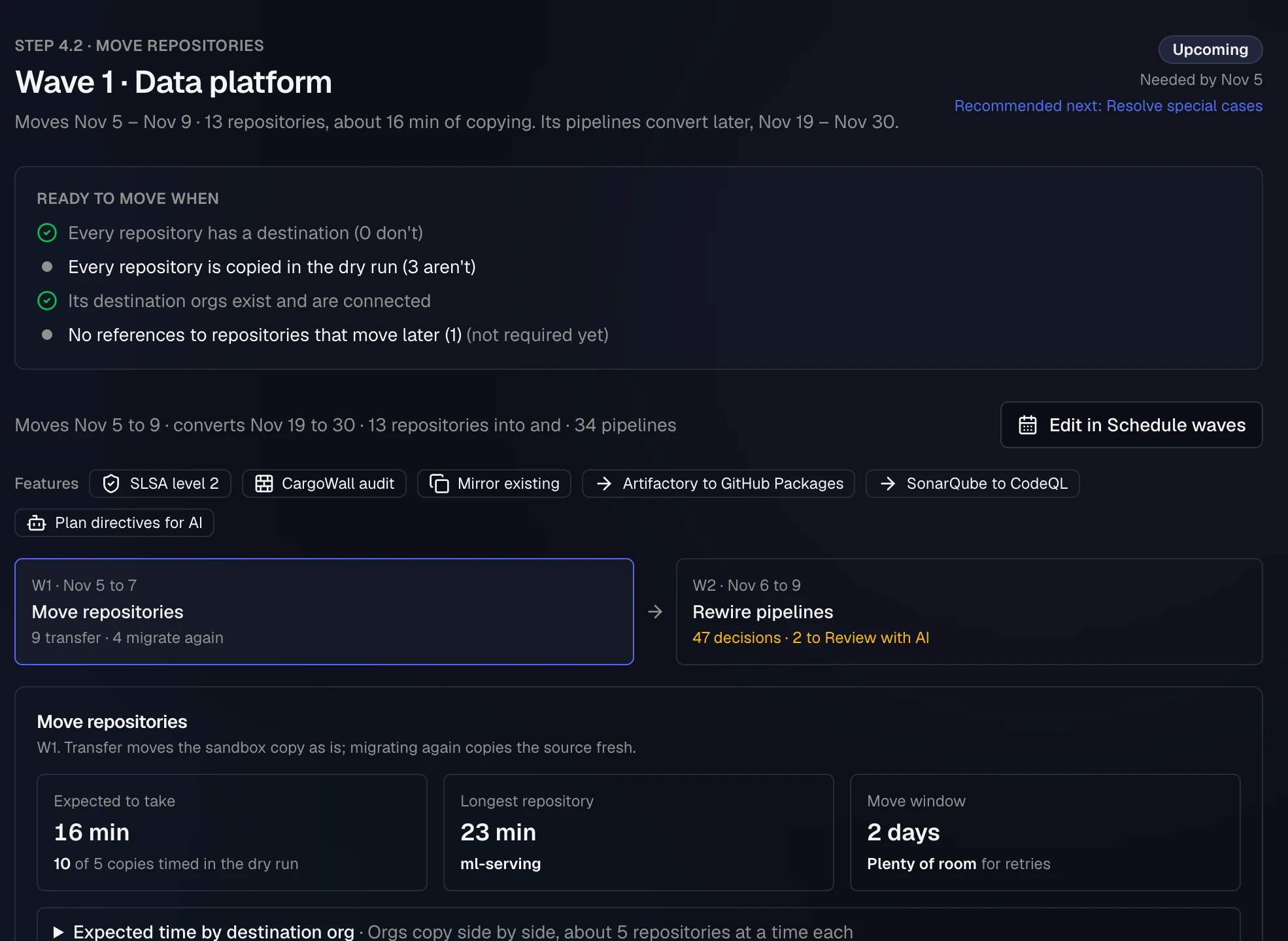
Task: Click '47 decisions · 2 to Review with AI'
Action: (x=811, y=638)
